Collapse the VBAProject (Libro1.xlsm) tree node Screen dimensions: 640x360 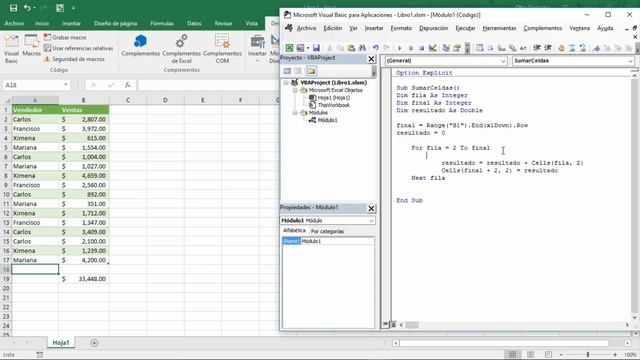coord(286,82)
